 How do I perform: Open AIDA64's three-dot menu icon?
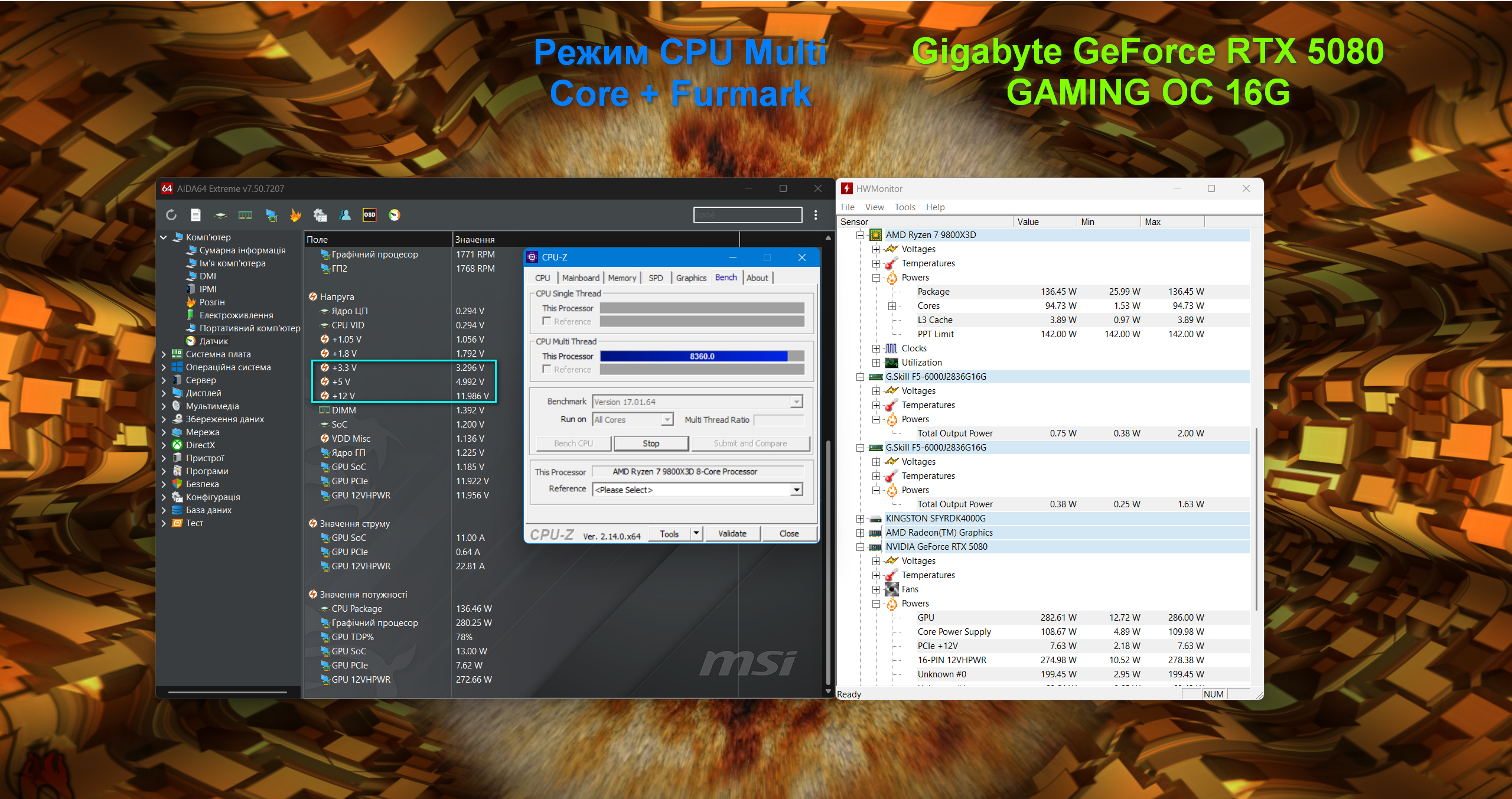[816, 215]
